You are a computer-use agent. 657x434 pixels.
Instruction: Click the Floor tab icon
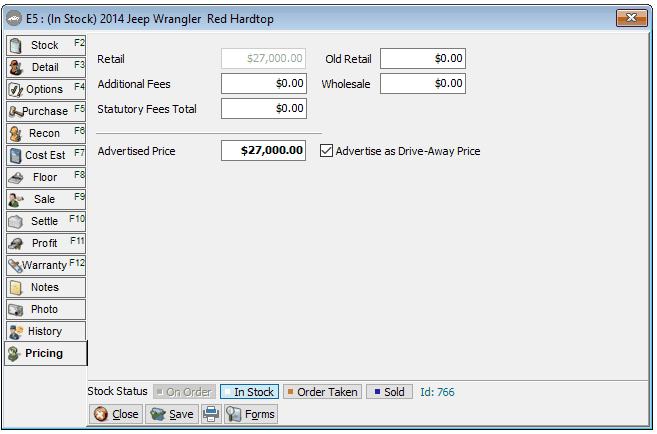click(x=16, y=178)
